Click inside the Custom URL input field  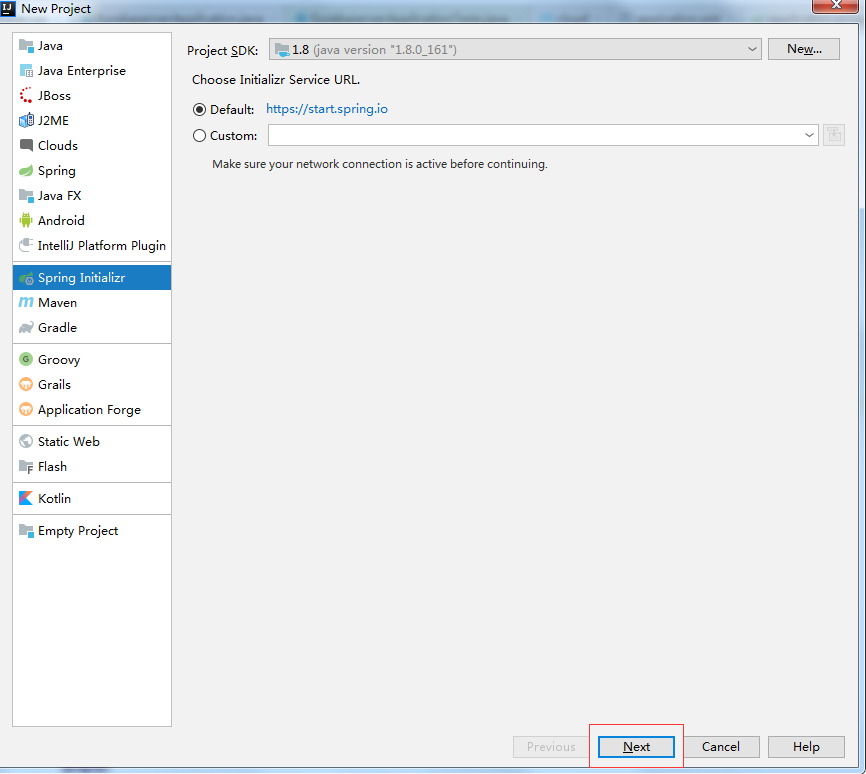pos(535,135)
